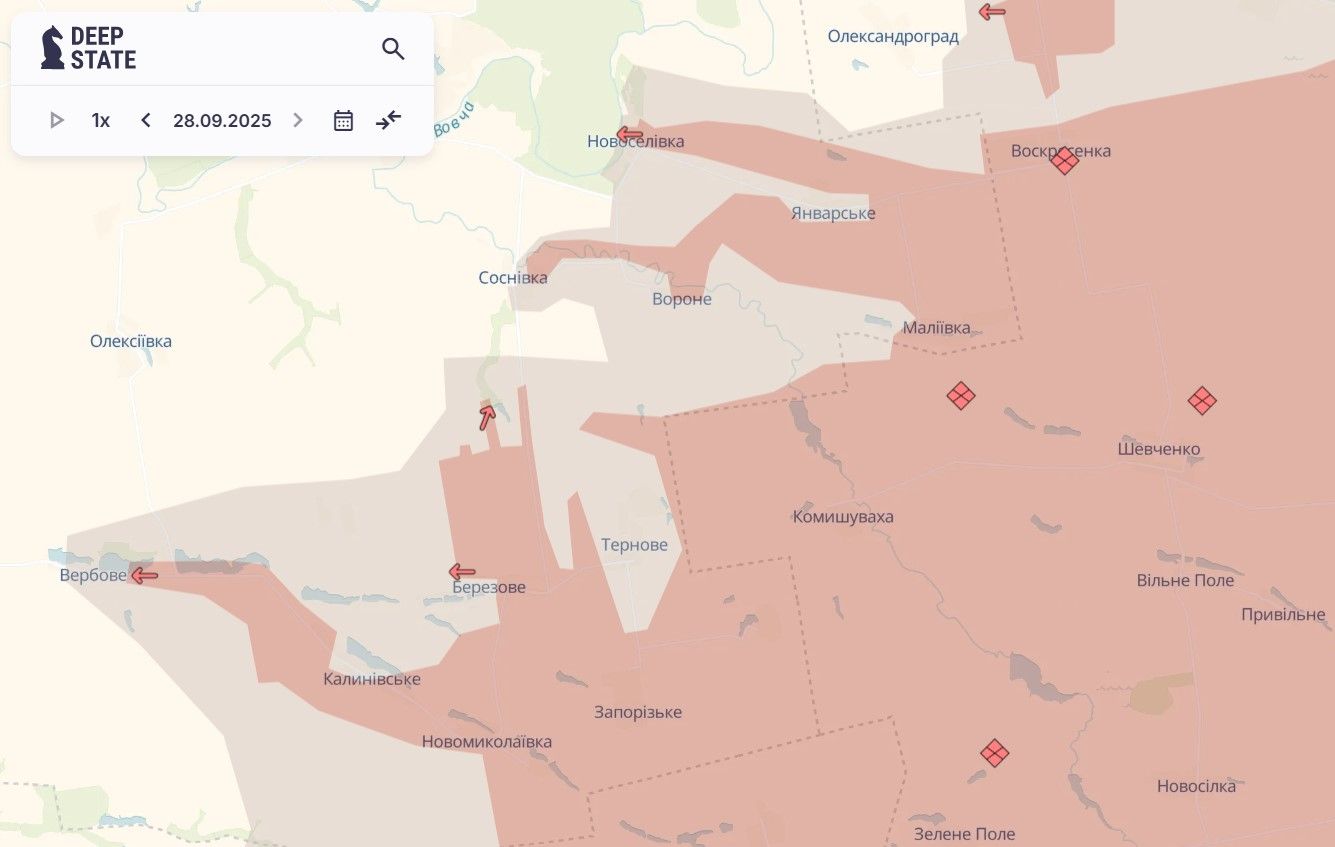Screen dimensions: 1335x847
Task: Click the arrow marker east of Олександроград
Action: [x=992, y=12]
